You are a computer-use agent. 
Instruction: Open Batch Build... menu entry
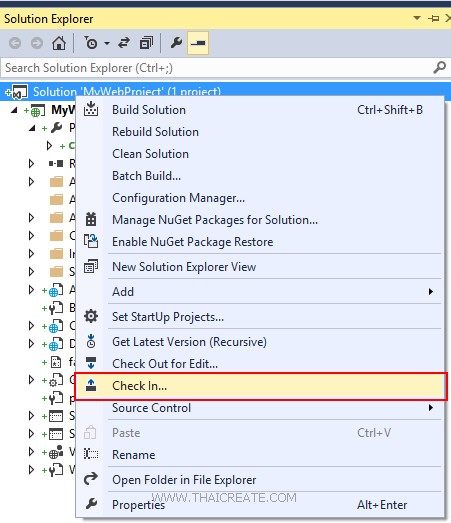click(x=260, y=176)
